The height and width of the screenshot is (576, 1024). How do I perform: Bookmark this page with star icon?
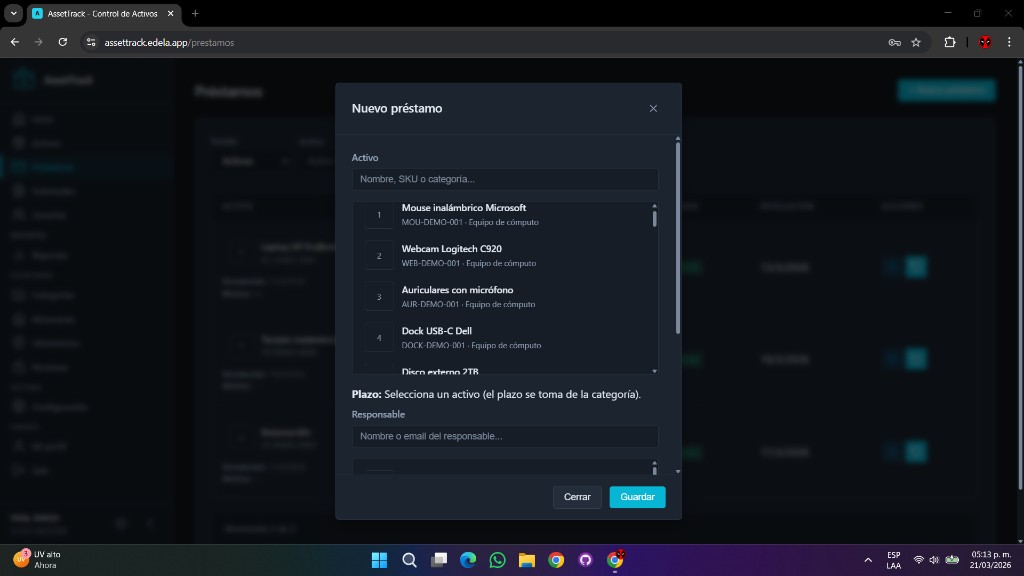point(915,42)
